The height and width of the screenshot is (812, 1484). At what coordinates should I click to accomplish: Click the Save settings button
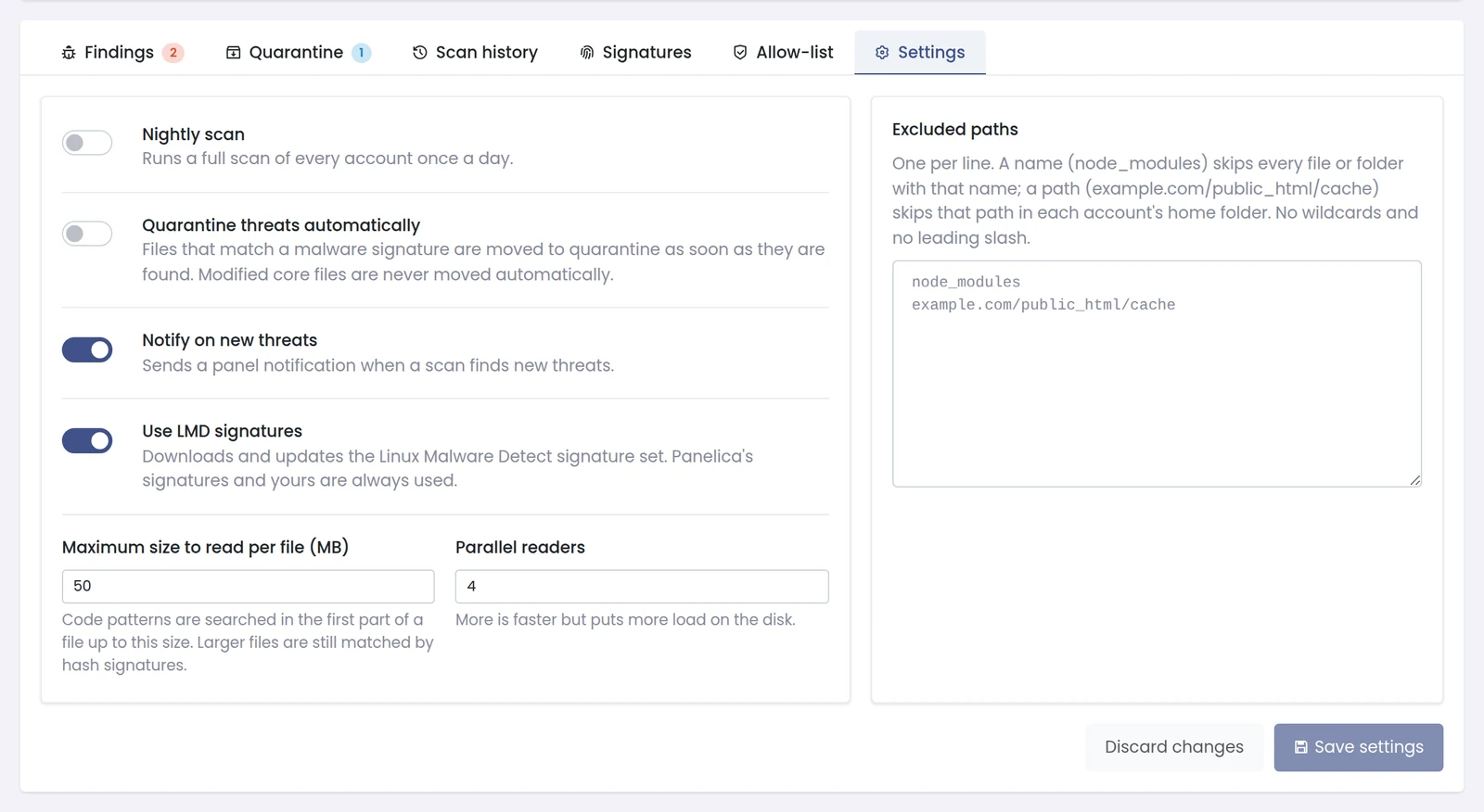[x=1359, y=747]
